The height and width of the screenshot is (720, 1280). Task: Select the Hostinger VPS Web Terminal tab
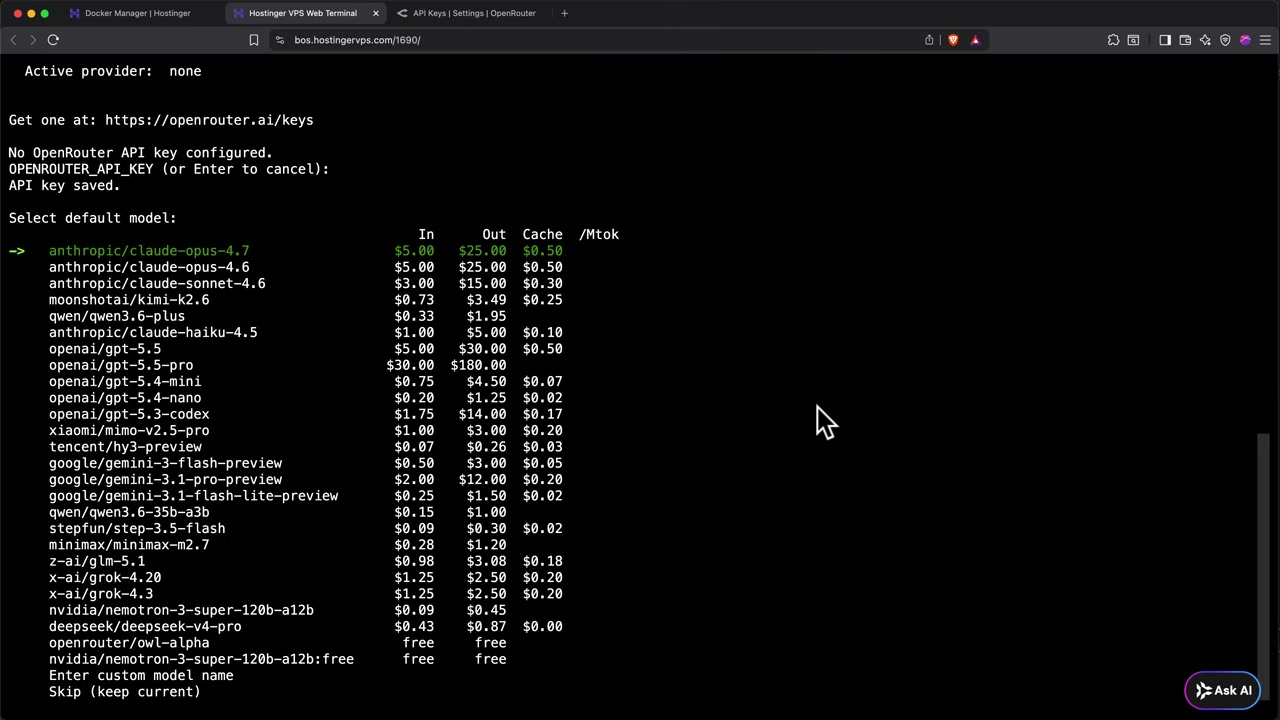(302, 13)
